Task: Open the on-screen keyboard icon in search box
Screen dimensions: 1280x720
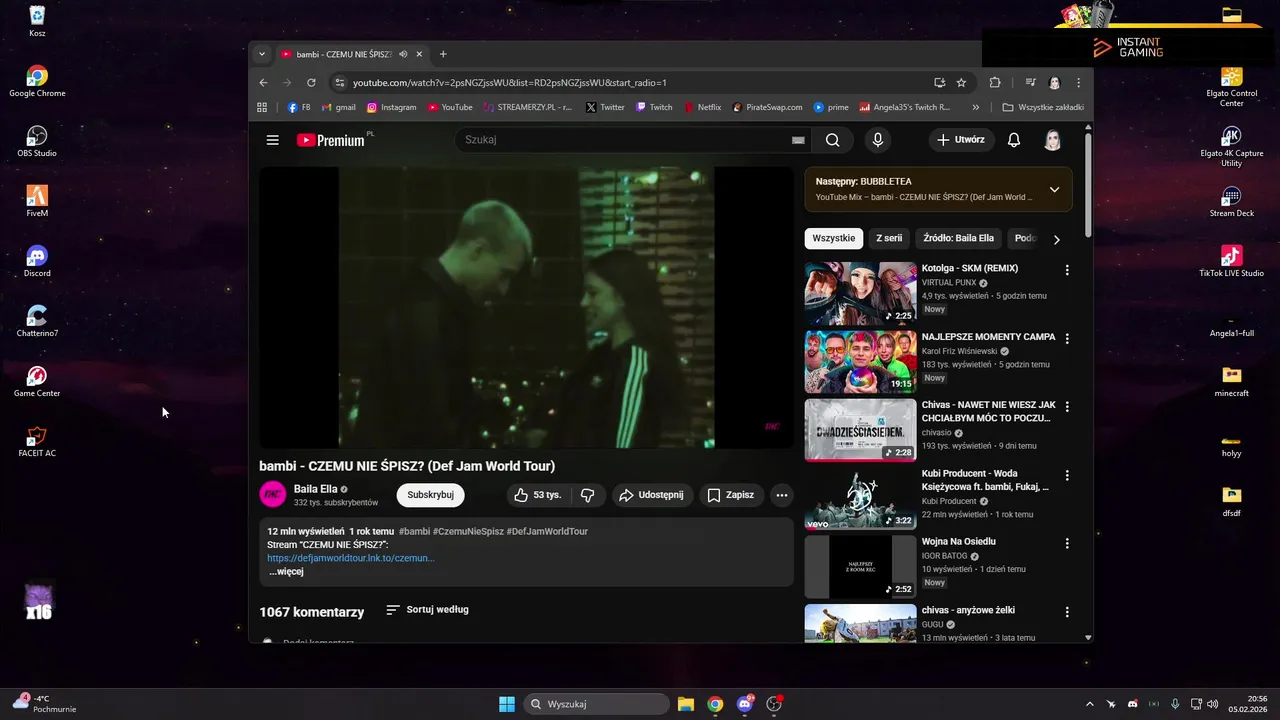Action: (x=798, y=140)
